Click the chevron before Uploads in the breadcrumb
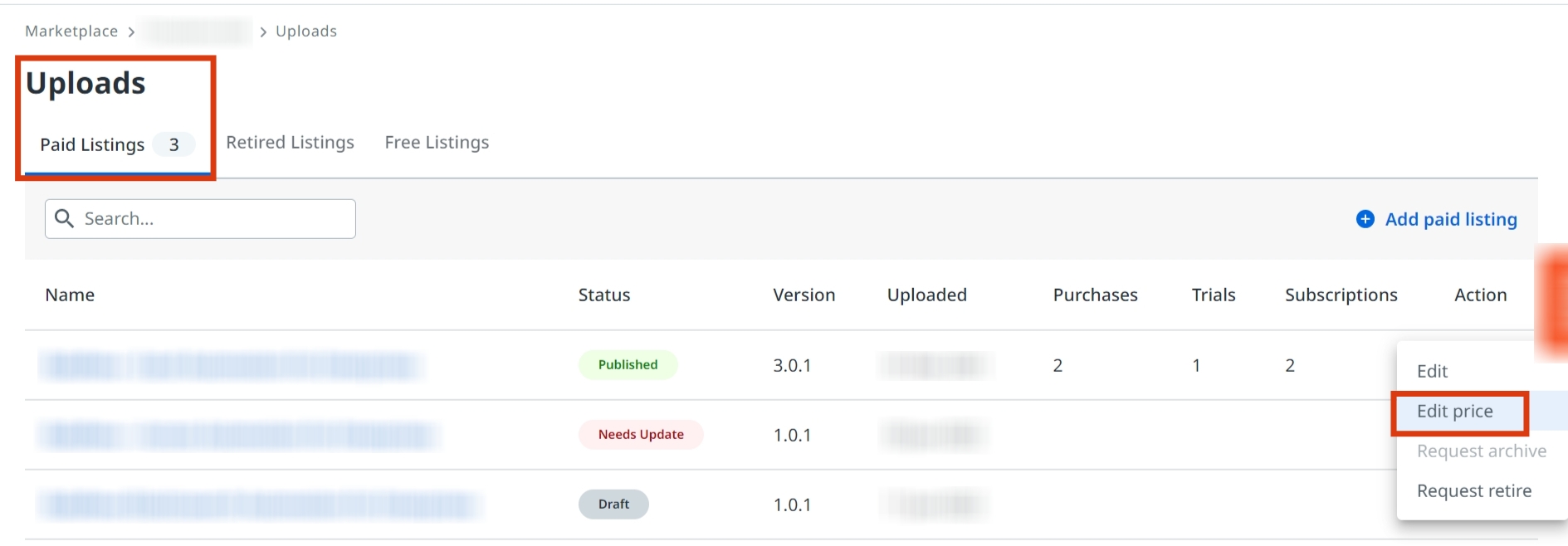 (263, 32)
